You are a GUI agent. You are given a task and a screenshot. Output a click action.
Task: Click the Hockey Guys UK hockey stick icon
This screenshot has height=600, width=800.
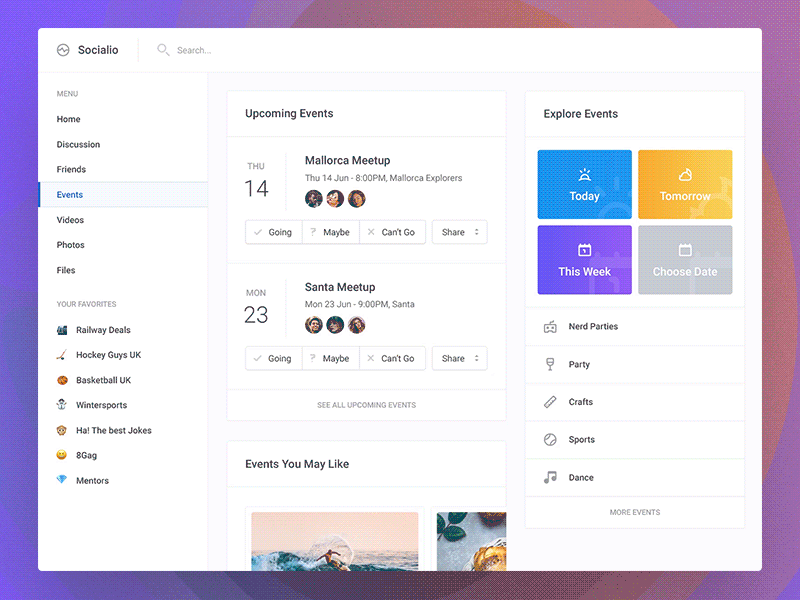62,355
